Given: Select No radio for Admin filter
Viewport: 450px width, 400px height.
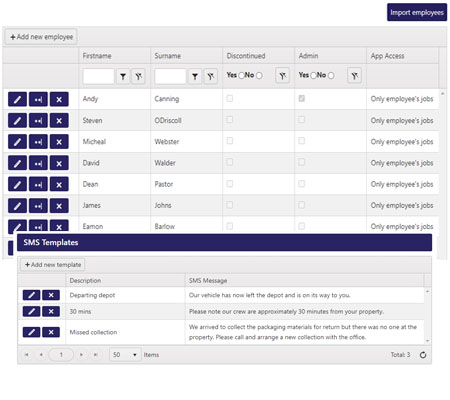Looking at the screenshot, I should click(331, 75).
